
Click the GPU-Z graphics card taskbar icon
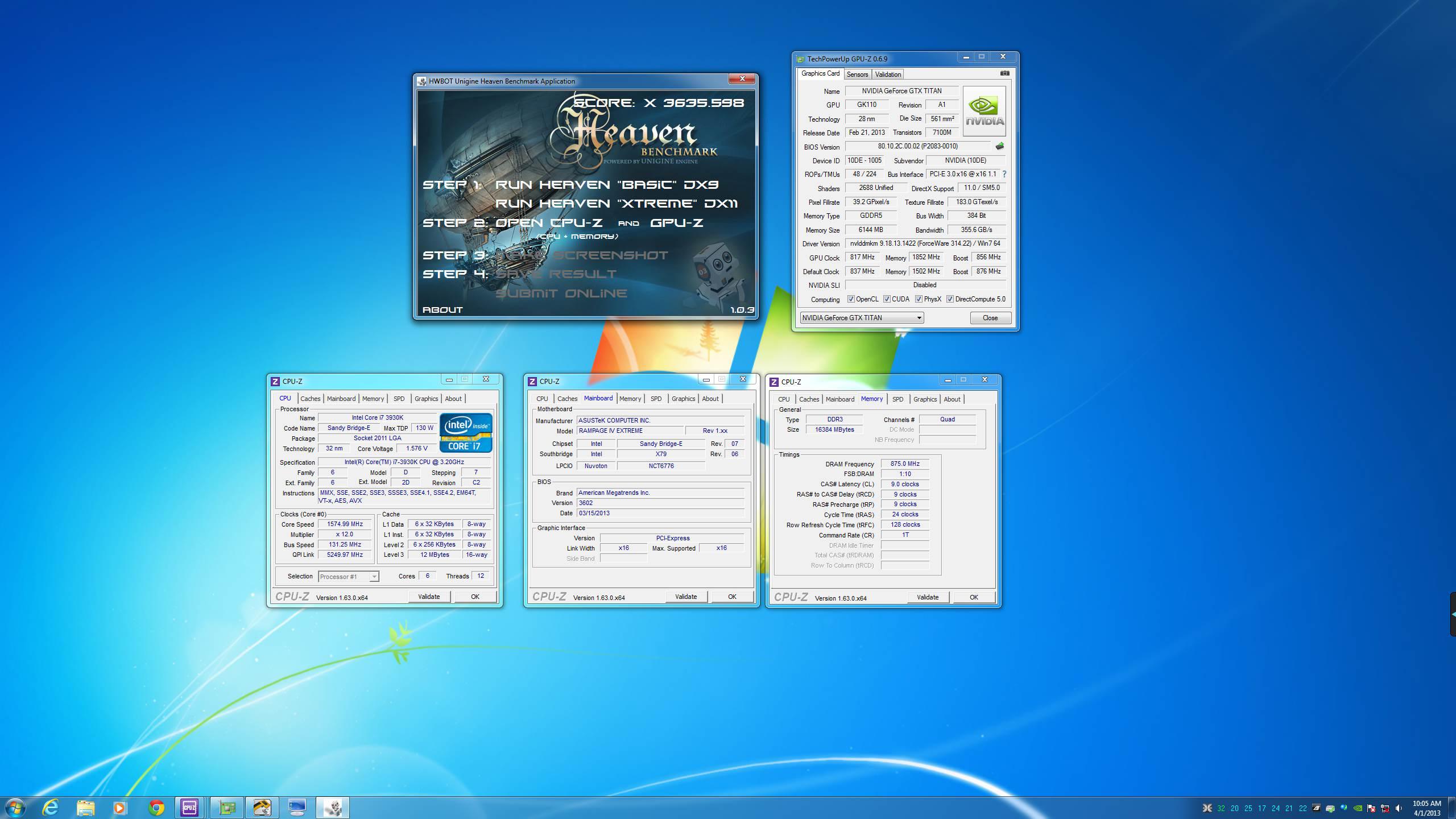coord(227,808)
